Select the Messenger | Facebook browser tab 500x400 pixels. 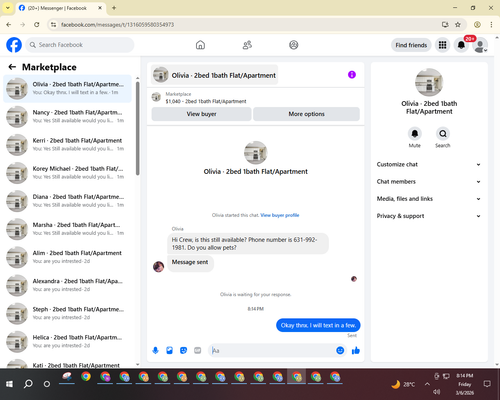(x=61, y=8)
